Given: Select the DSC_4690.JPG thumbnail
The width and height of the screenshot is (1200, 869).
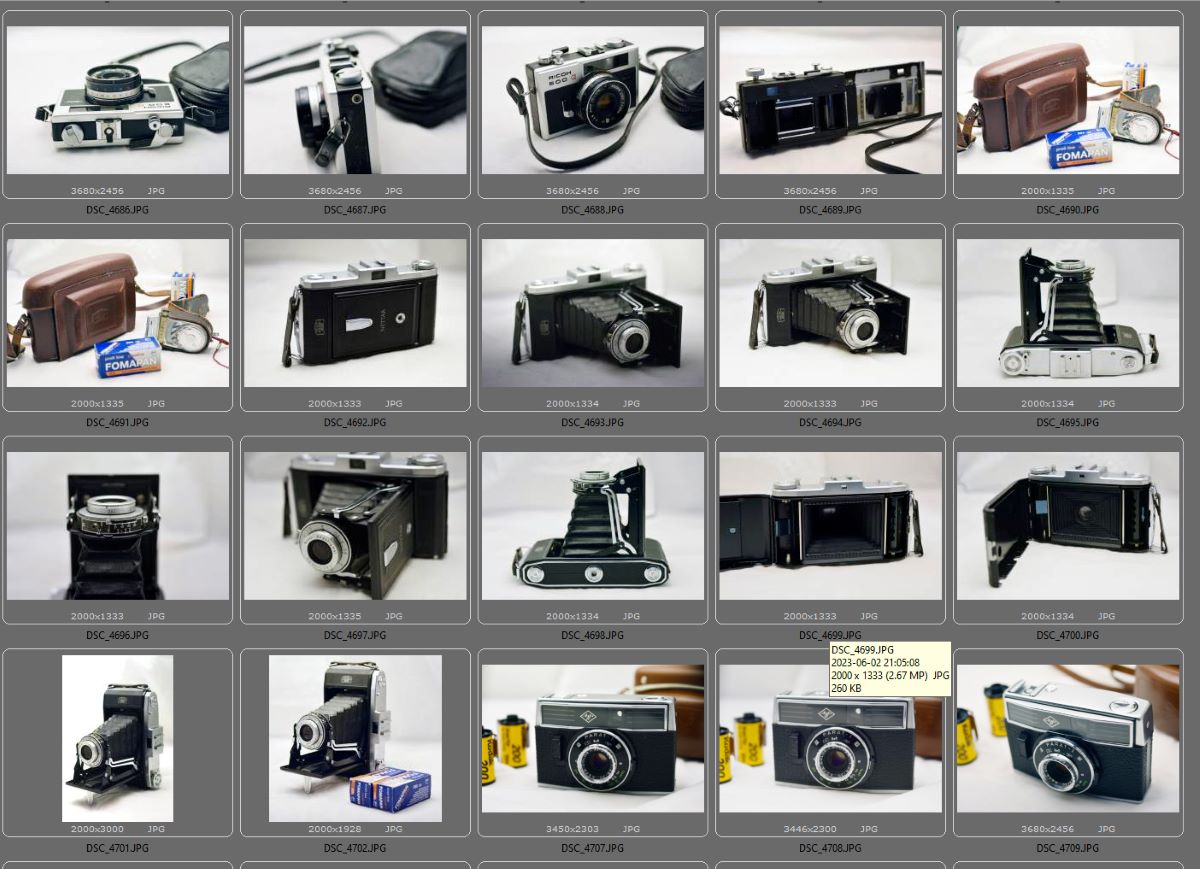Looking at the screenshot, I should pos(1068,100).
